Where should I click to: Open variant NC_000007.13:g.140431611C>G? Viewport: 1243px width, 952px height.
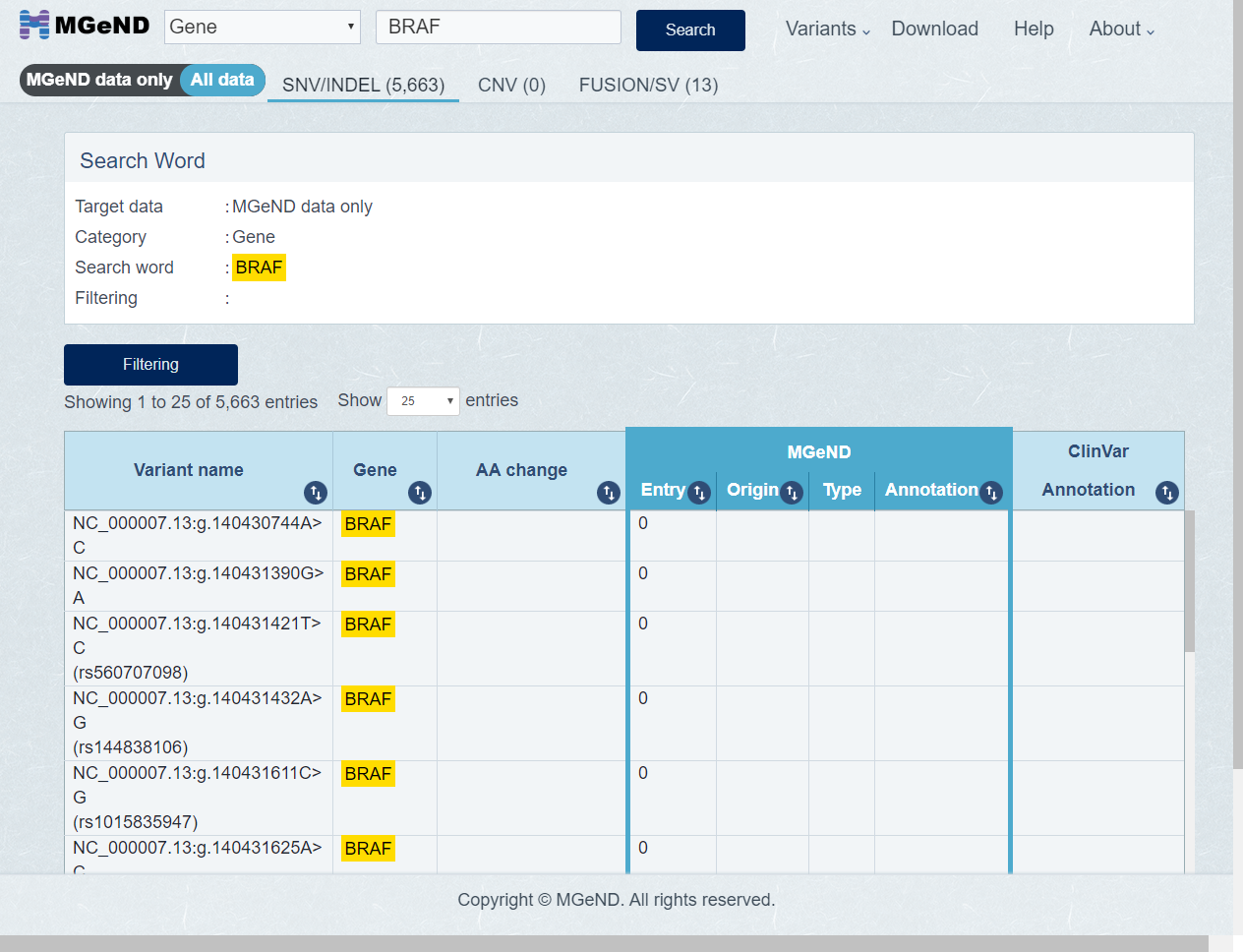tap(197, 798)
